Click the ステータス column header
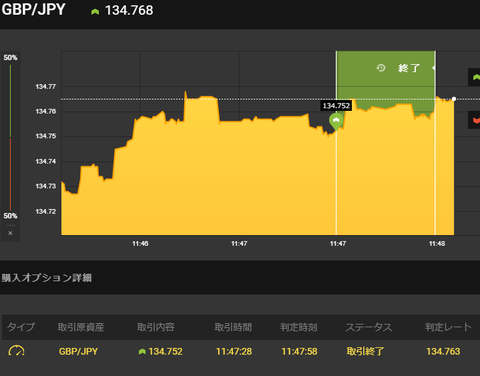This screenshot has height=376, width=480. point(369,327)
